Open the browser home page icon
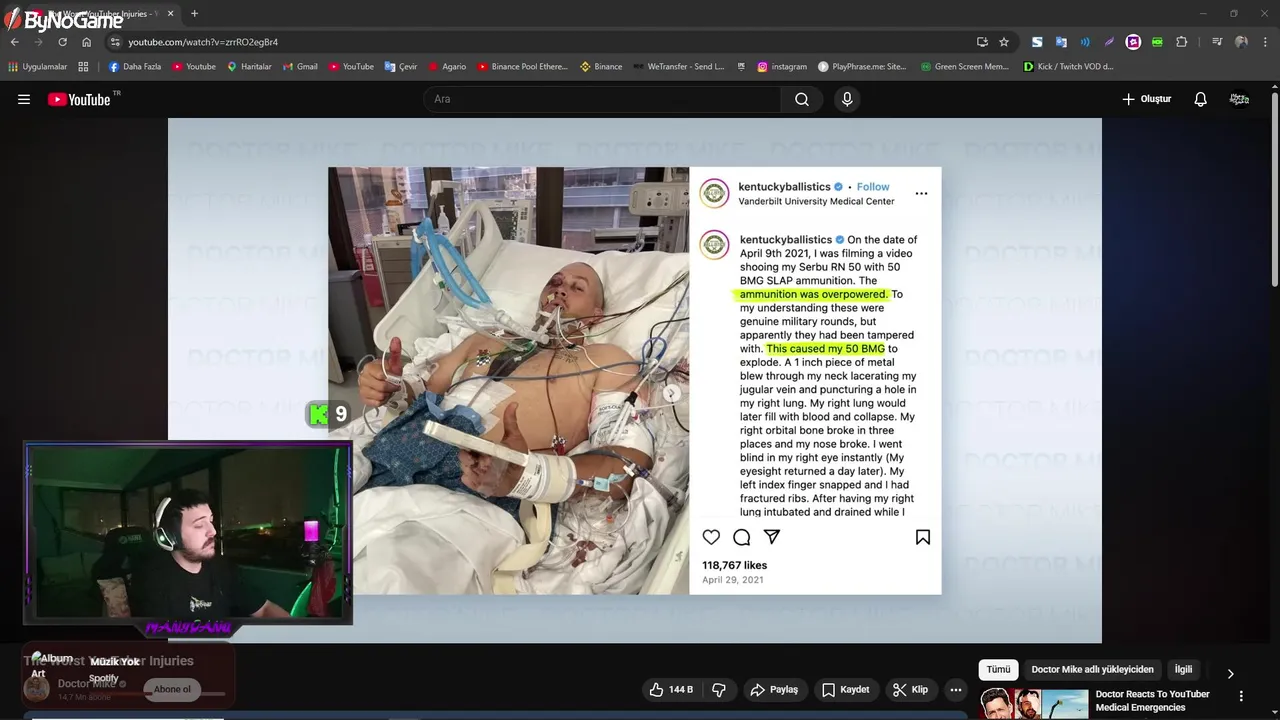The image size is (1280, 720). (x=87, y=42)
